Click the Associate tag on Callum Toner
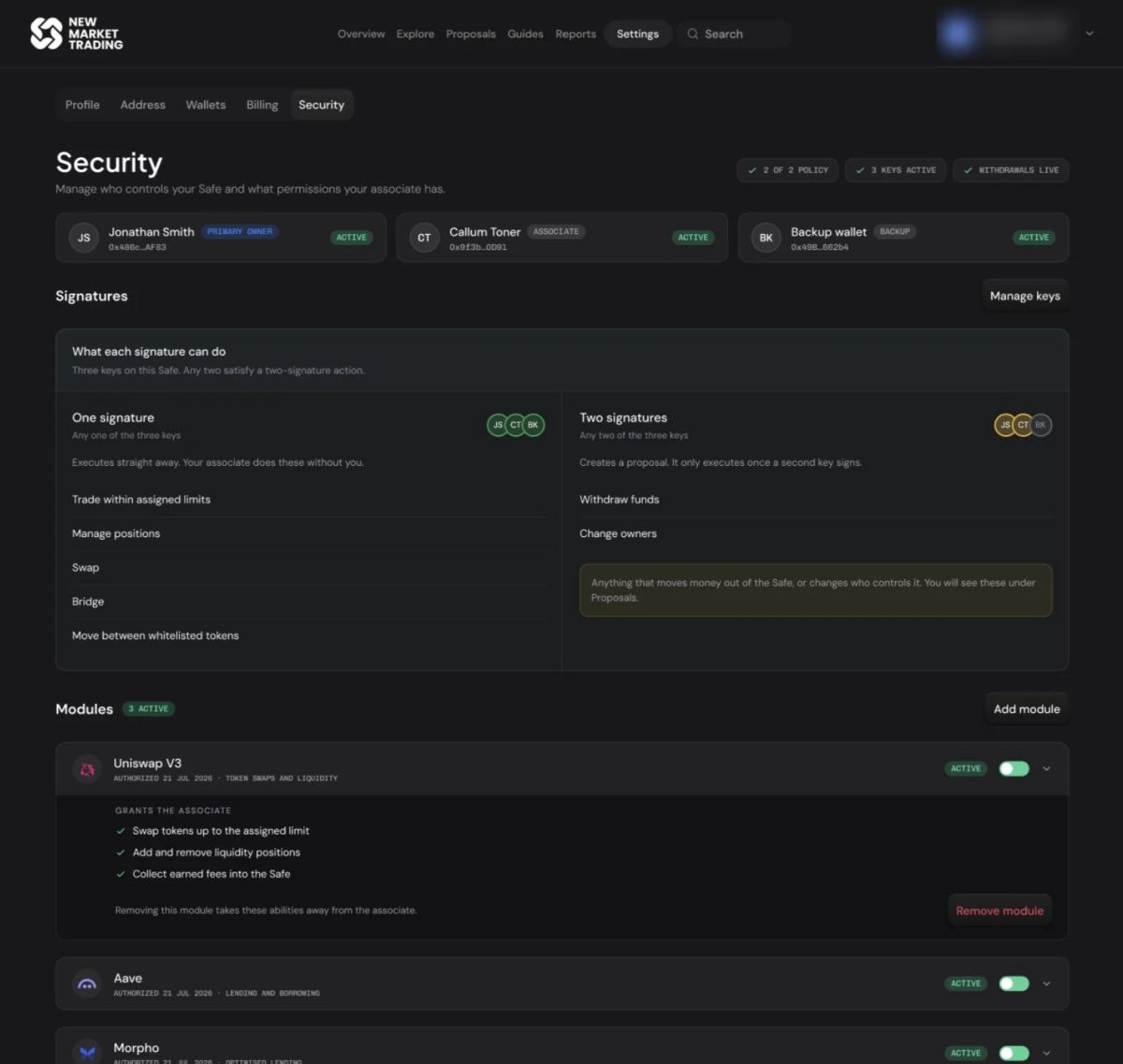The height and width of the screenshot is (1064, 1123). pos(556,231)
